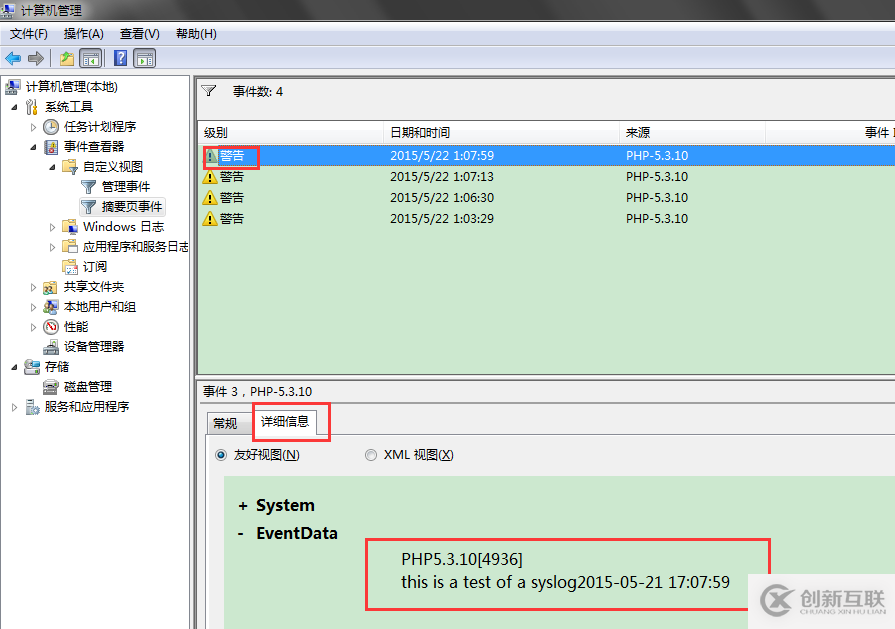The width and height of the screenshot is (895, 629).
Task: Click the 摘要页事件 funnel icon
Action: click(x=88, y=207)
